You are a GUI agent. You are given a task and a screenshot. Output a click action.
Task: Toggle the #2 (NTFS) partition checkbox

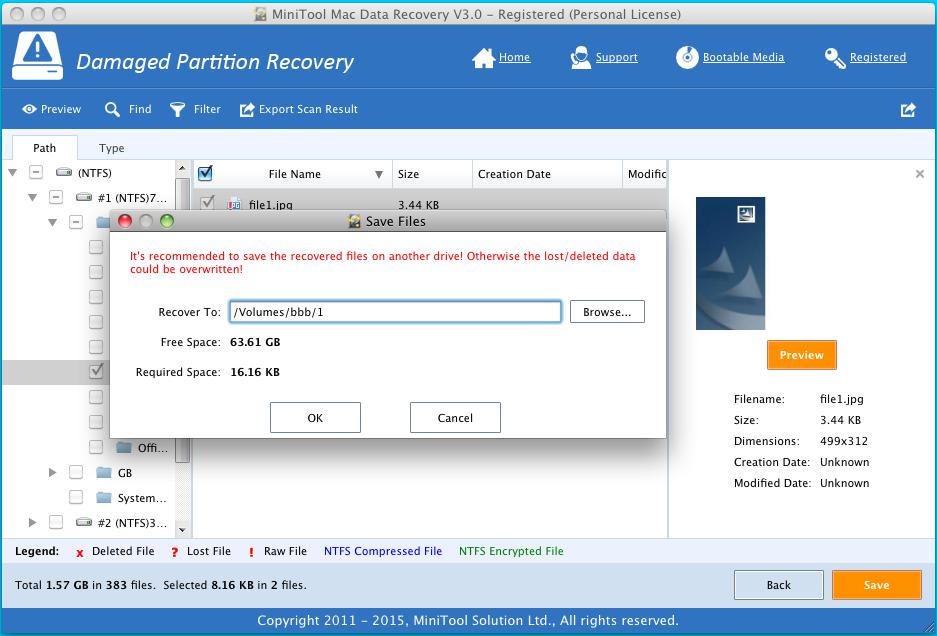[x=56, y=522]
